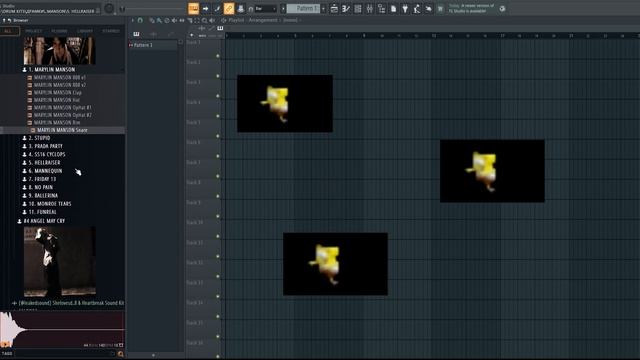640x360 pixels.
Task: Select the MARYLIN MANSON Clap sample
Action: 58,93
